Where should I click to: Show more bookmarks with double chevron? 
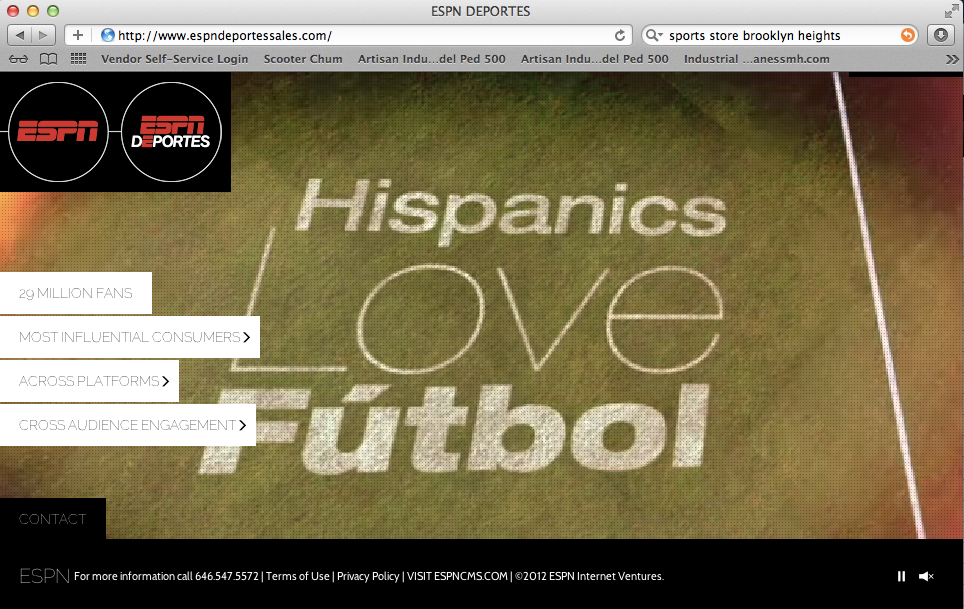tap(952, 59)
